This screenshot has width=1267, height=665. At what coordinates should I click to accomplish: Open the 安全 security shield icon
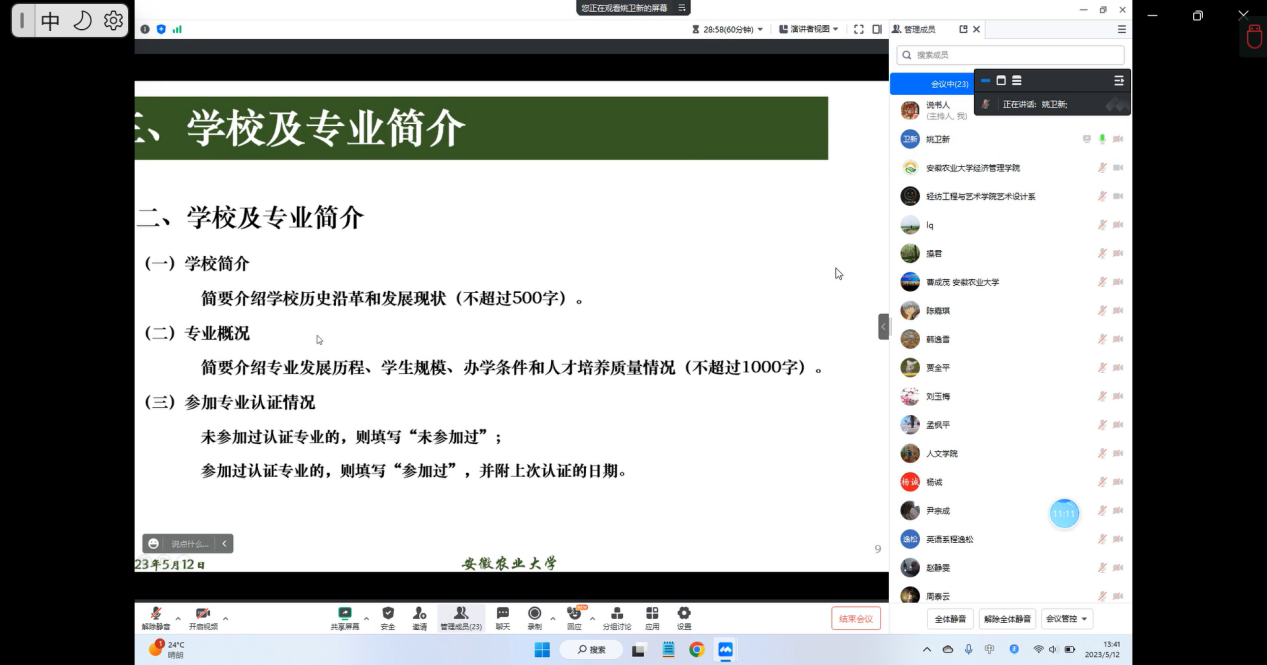tap(388, 617)
